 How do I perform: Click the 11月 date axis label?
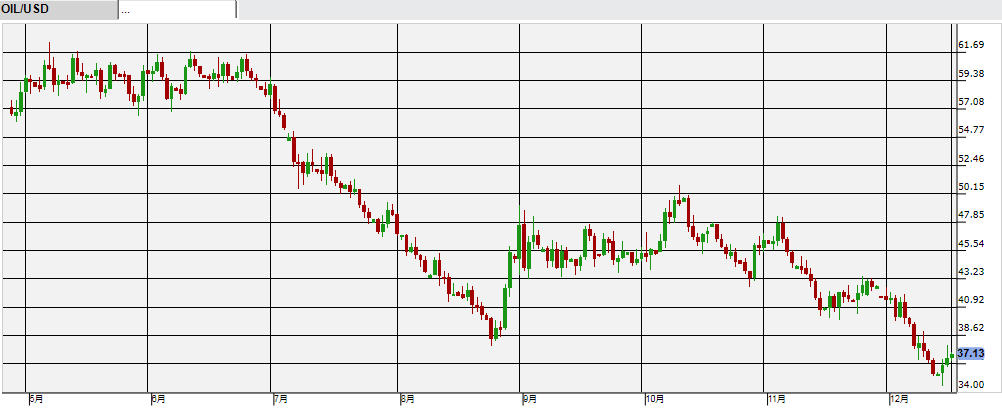coord(776,400)
